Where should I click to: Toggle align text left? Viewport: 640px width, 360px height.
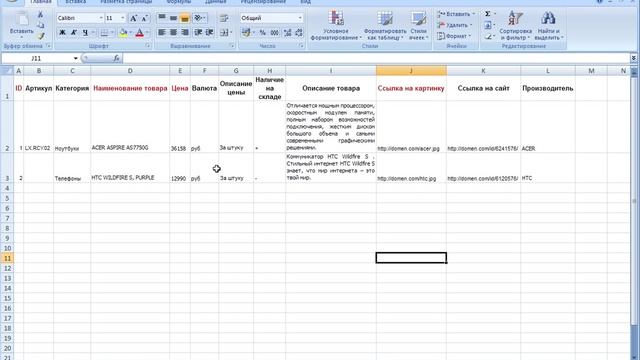(162, 32)
